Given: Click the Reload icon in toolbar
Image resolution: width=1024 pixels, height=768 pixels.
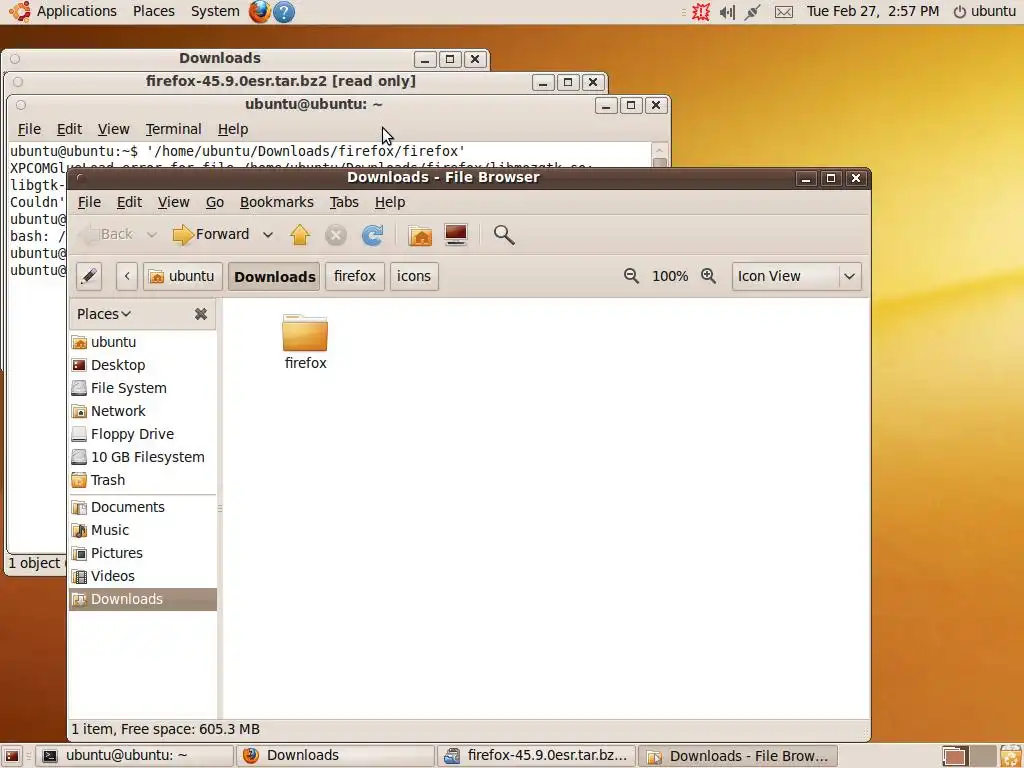Looking at the screenshot, I should (372, 234).
